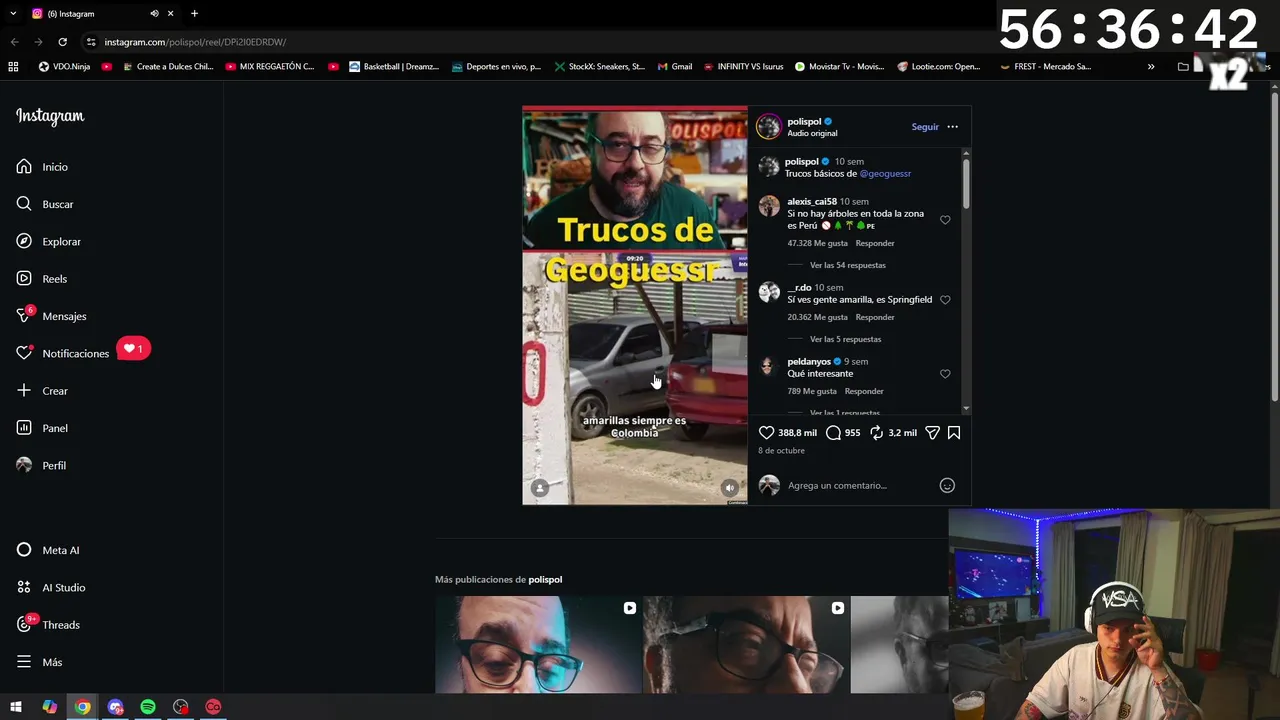
Task: Pause the Trucos de Geoguessr reel
Action: click(x=634, y=305)
